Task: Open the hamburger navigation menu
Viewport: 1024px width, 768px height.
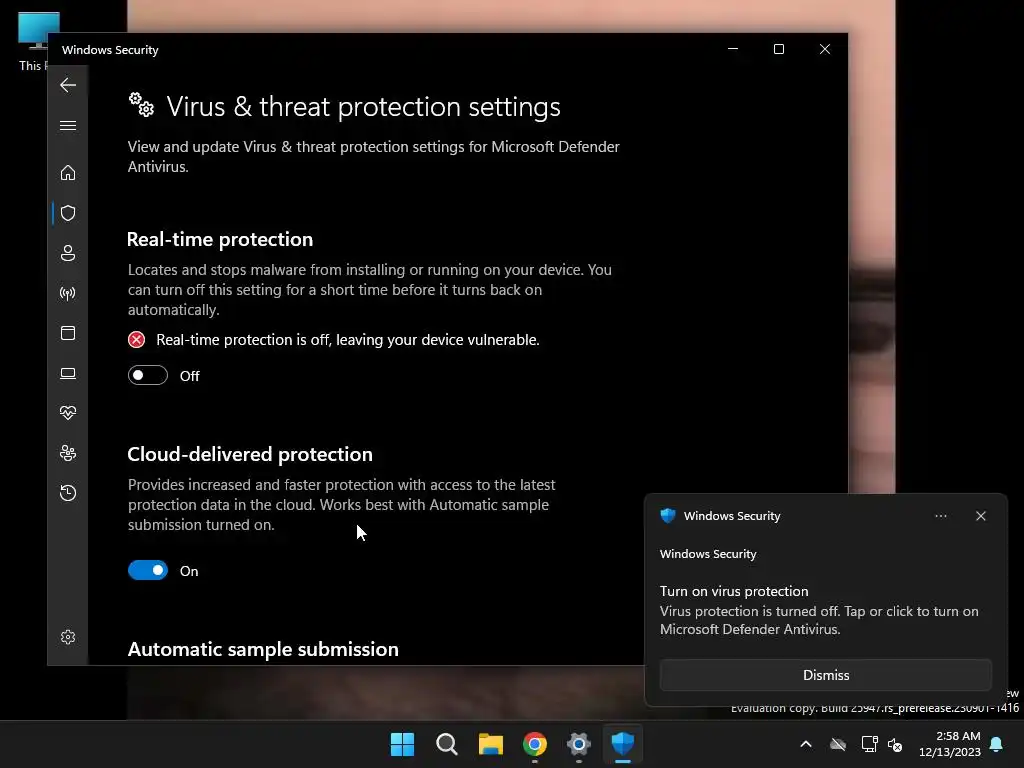Action: click(68, 125)
